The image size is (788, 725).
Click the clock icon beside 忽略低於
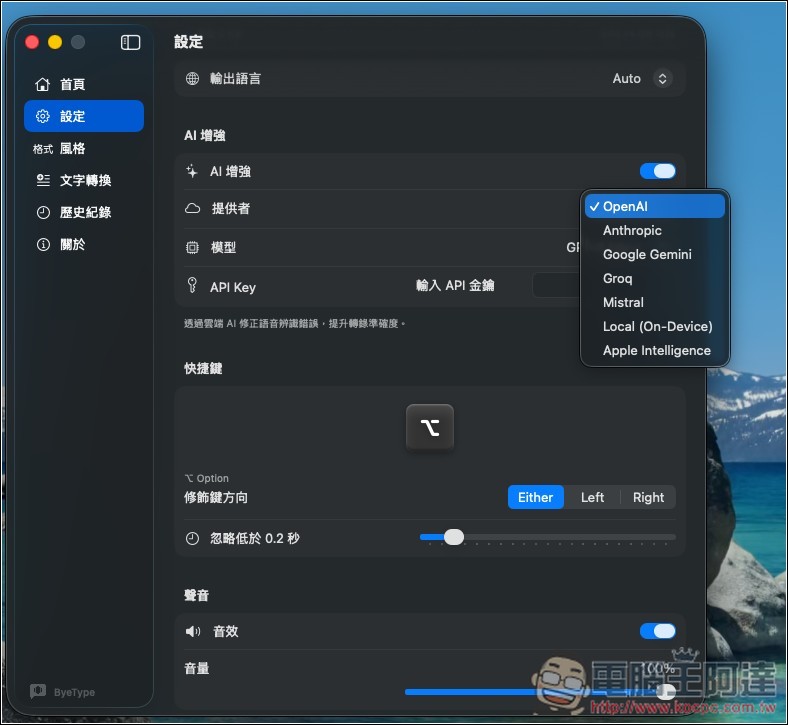pyautogui.click(x=192, y=539)
